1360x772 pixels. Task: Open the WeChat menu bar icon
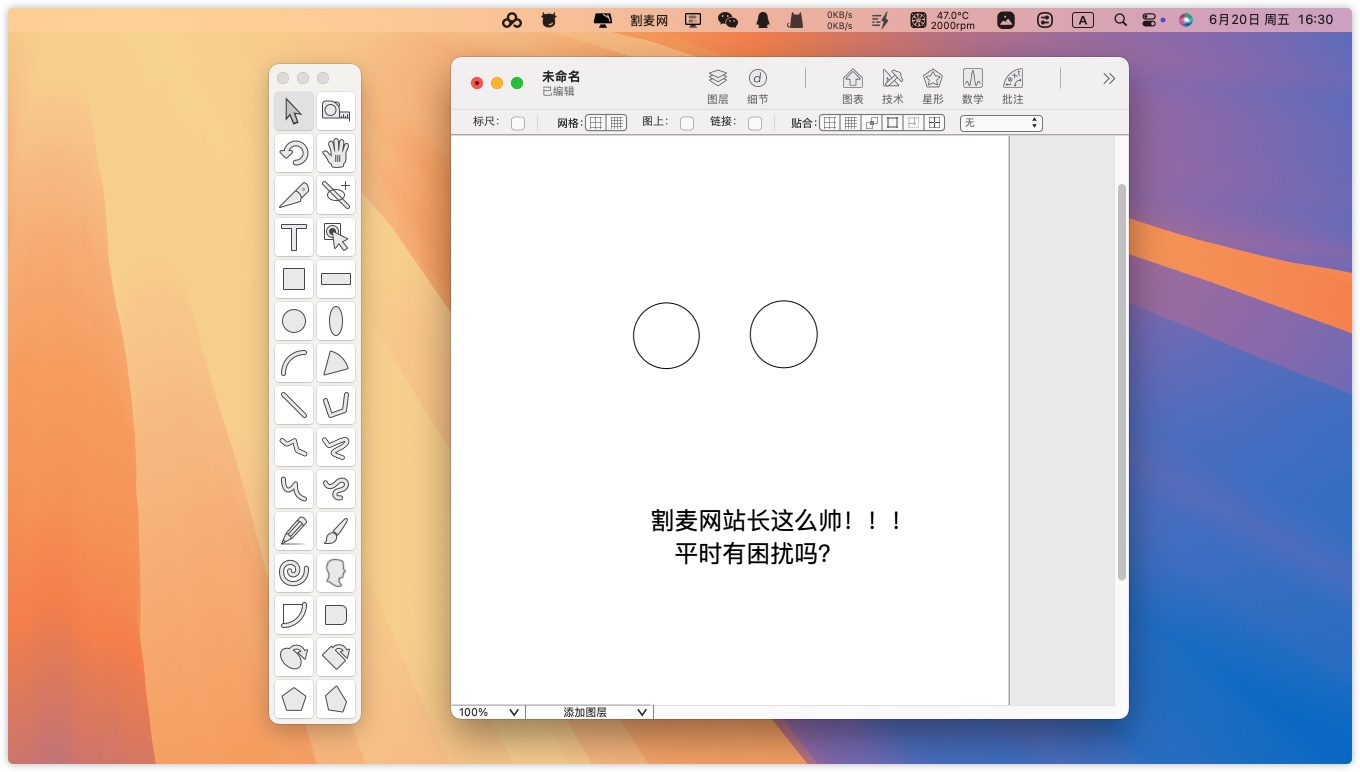click(728, 20)
